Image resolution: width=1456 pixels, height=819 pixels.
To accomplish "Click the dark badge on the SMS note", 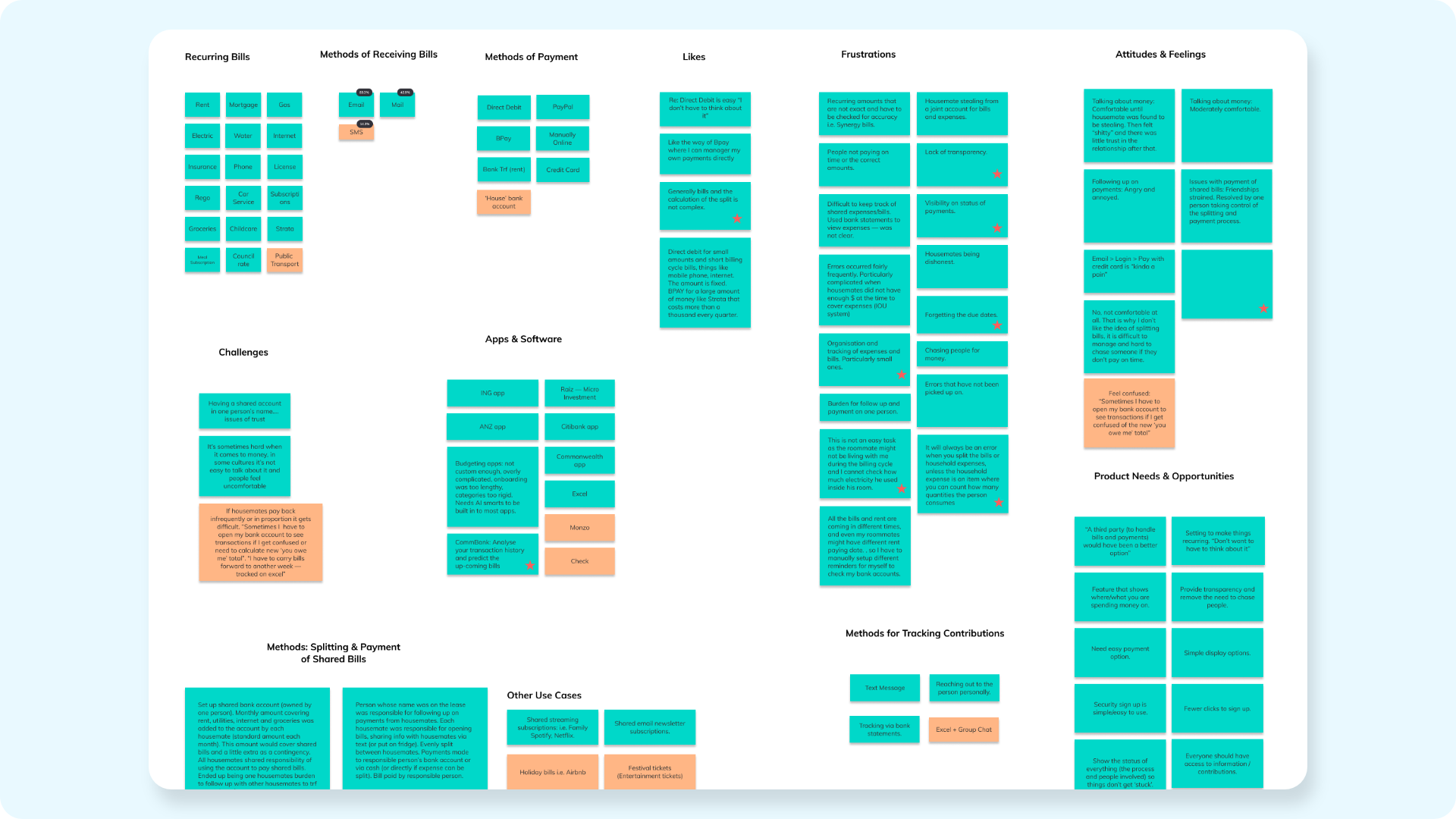I will pyautogui.click(x=365, y=124).
